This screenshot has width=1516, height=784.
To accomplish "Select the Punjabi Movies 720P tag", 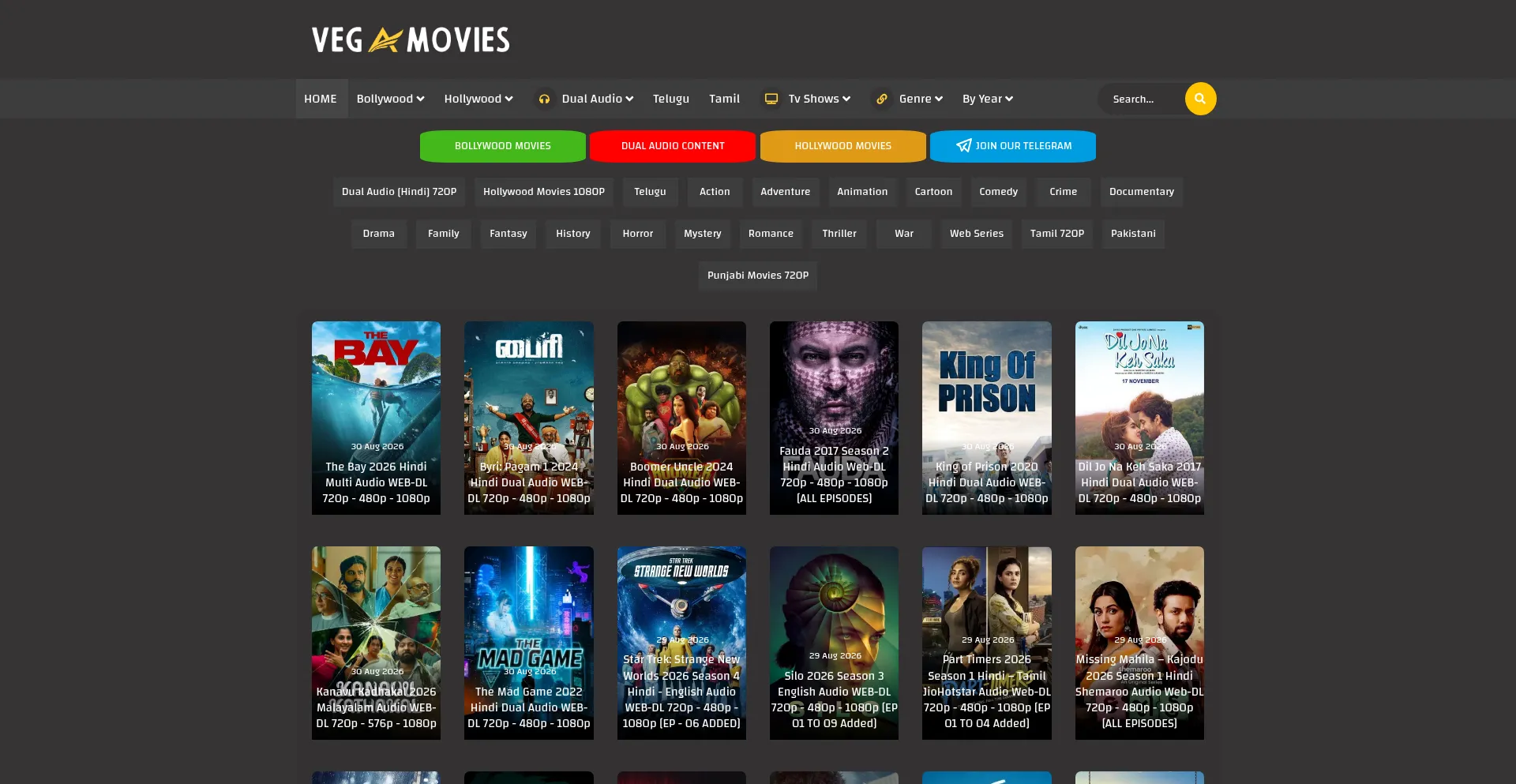I will tap(758, 276).
